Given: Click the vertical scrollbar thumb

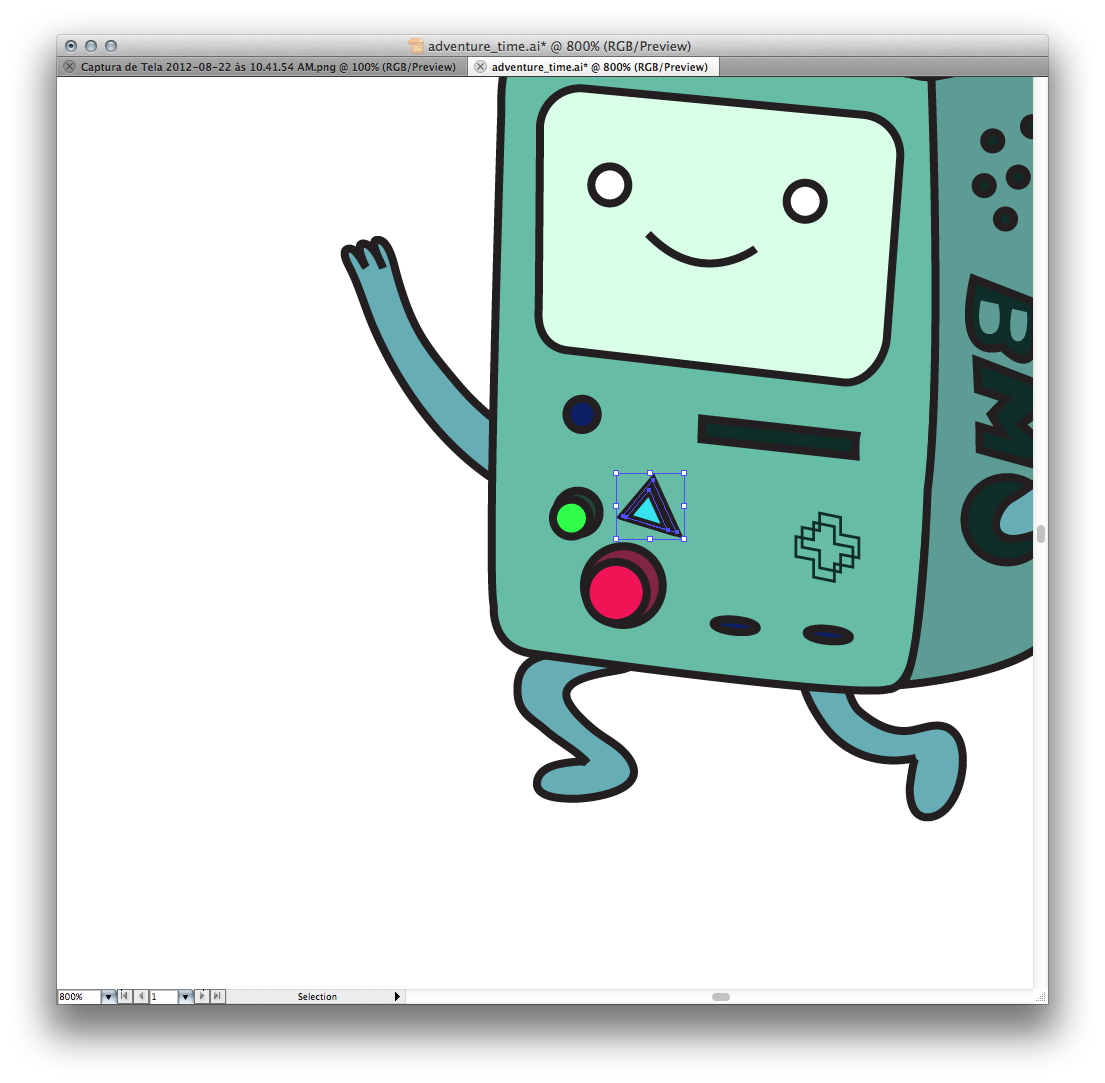Looking at the screenshot, I should pos(1040,533).
